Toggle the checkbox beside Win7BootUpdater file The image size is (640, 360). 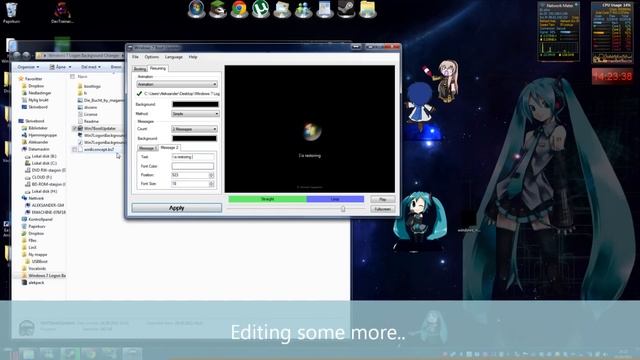point(74,128)
